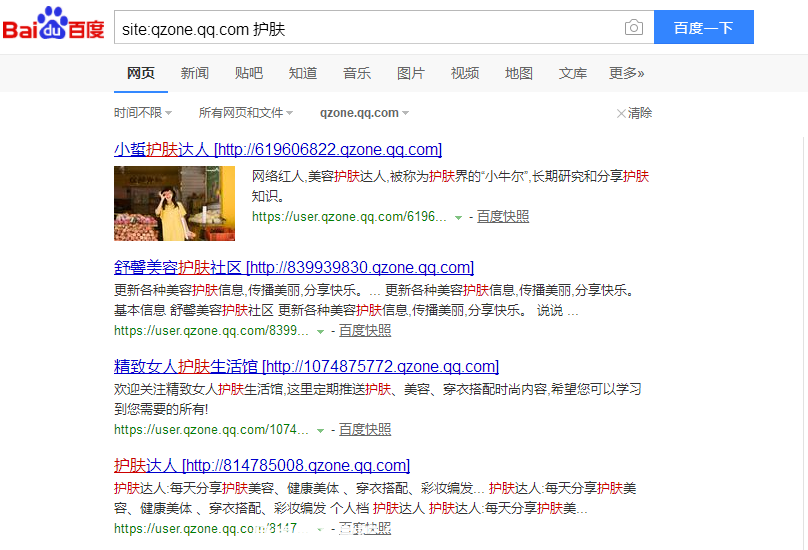Open the 地图 tab
This screenshot has height=550, width=808.
(x=519, y=73)
